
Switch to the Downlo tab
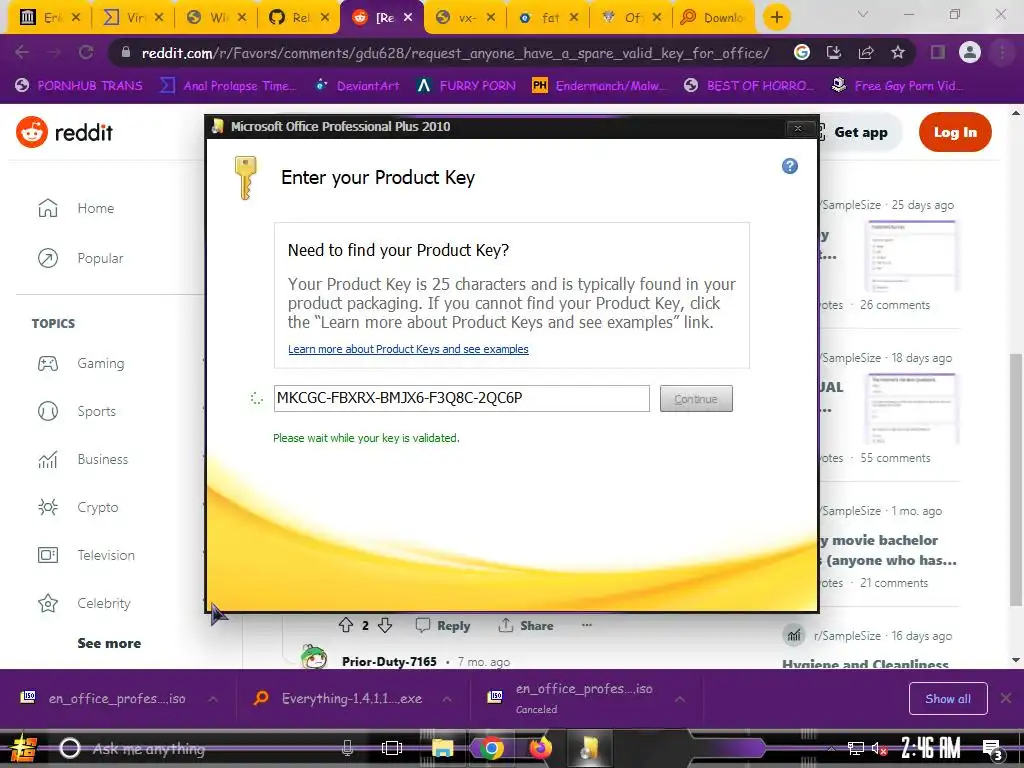pyautogui.click(x=713, y=18)
